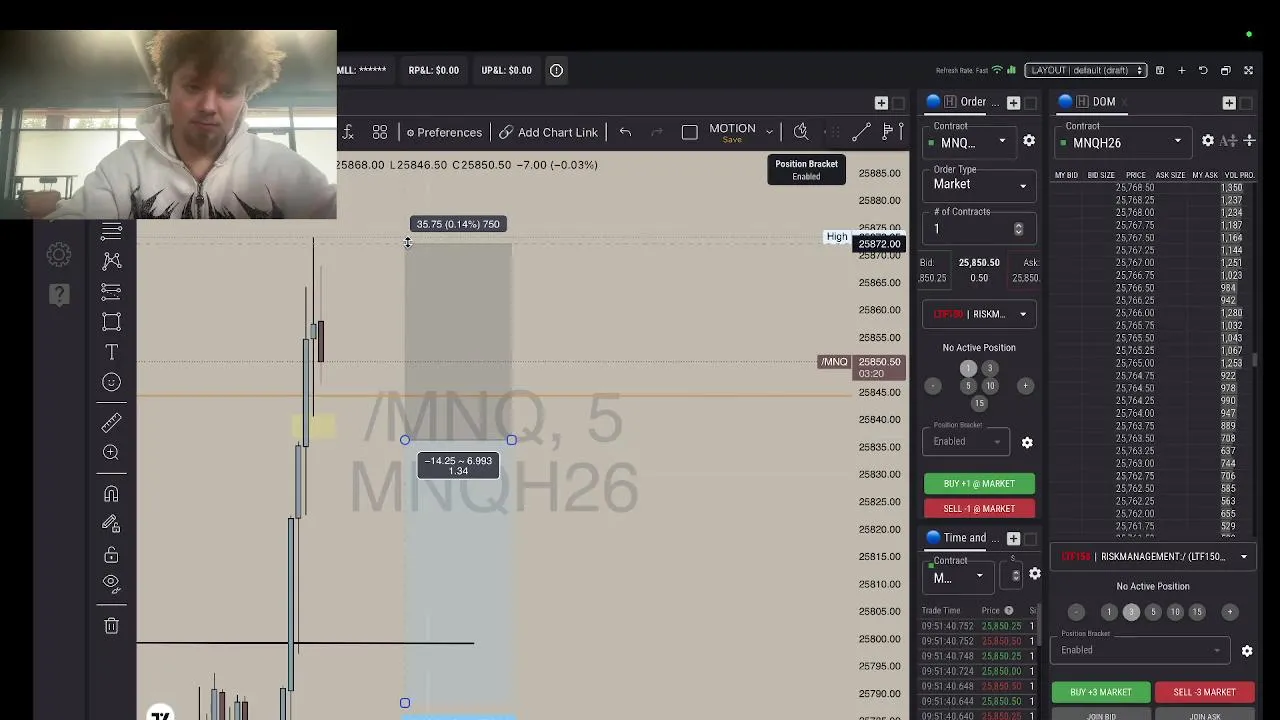Open the chart templates grid icon
This screenshot has width=1280, height=720.
tap(380, 132)
